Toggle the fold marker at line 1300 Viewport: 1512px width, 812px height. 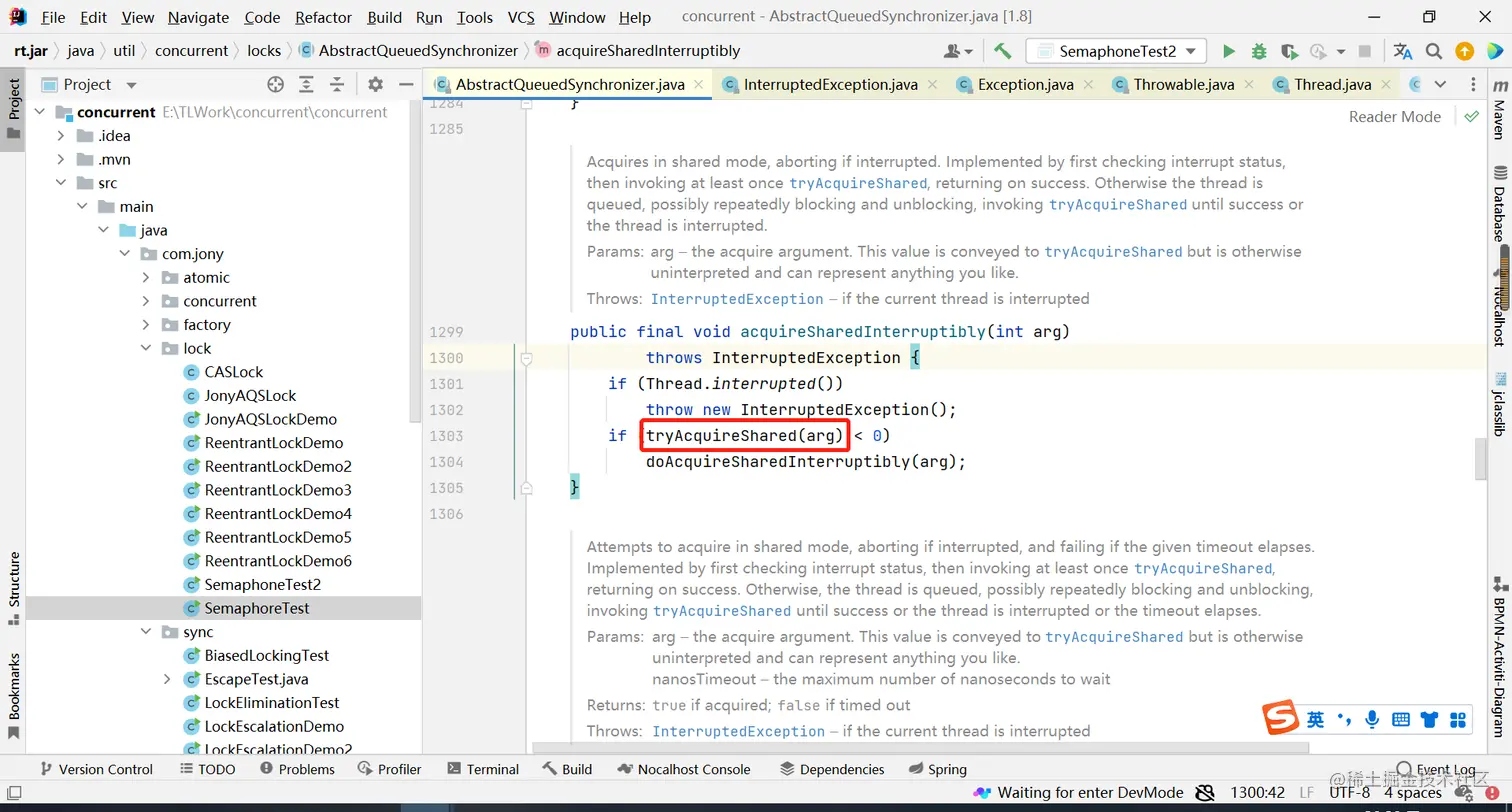[526, 358]
